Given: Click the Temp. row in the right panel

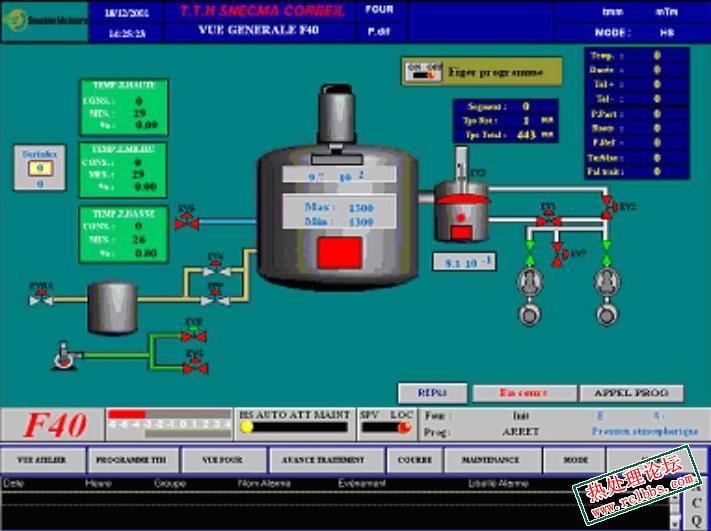Looking at the screenshot, I should click(637, 55).
